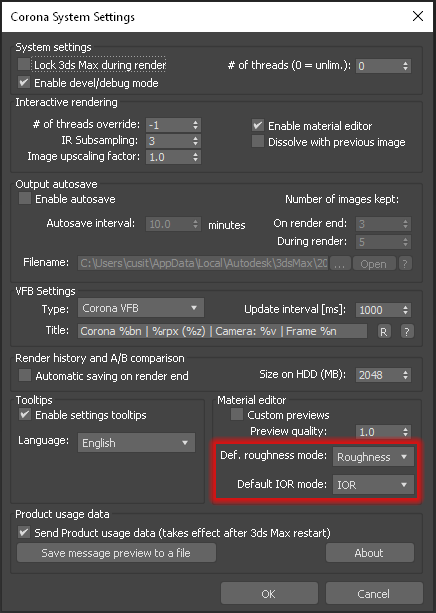Click the VFB Title text field
The height and width of the screenshot is (613, 436).
click(222, 331)
